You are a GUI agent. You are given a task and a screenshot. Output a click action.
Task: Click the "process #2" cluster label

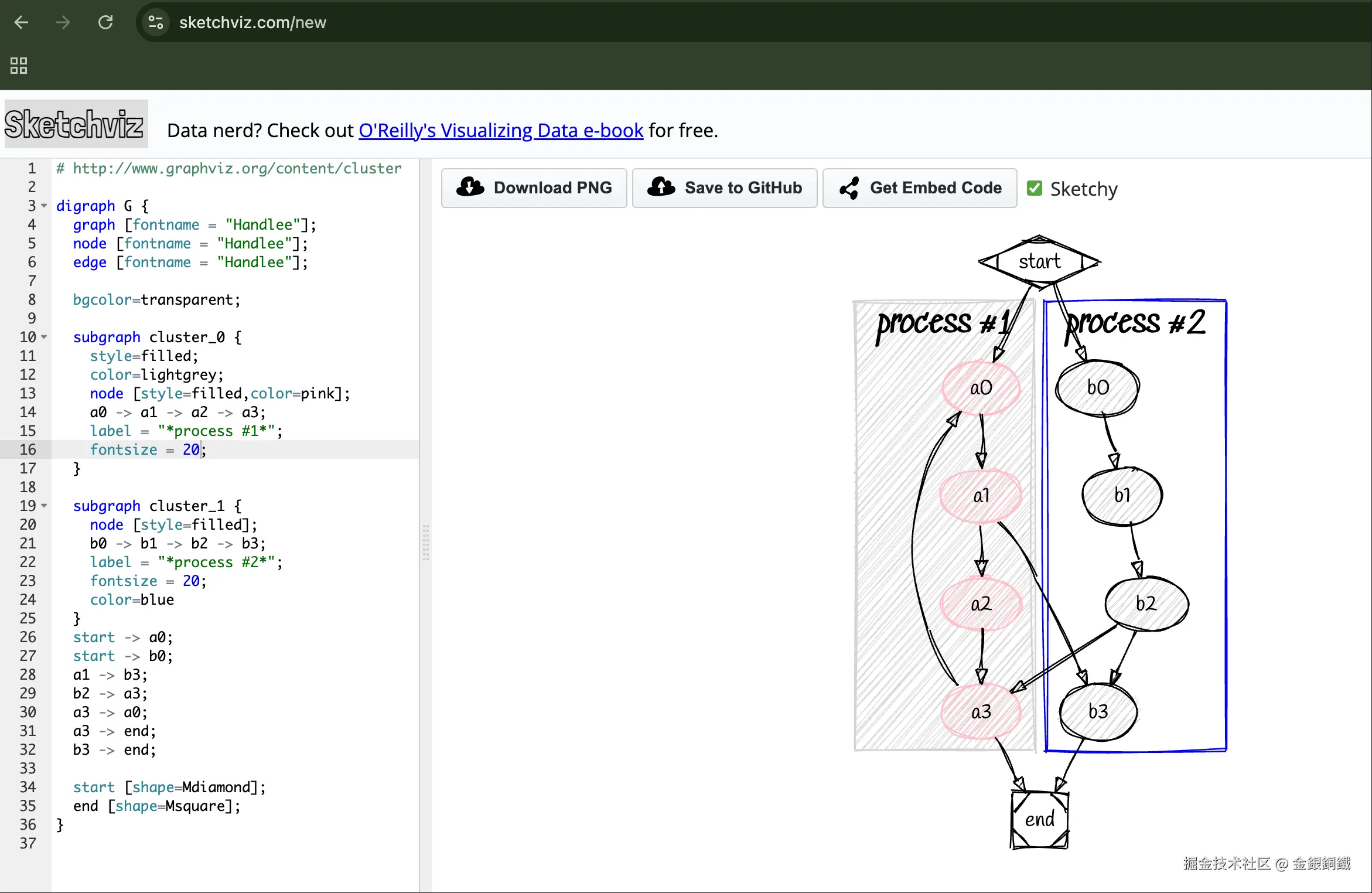(x=1136, y=324)
